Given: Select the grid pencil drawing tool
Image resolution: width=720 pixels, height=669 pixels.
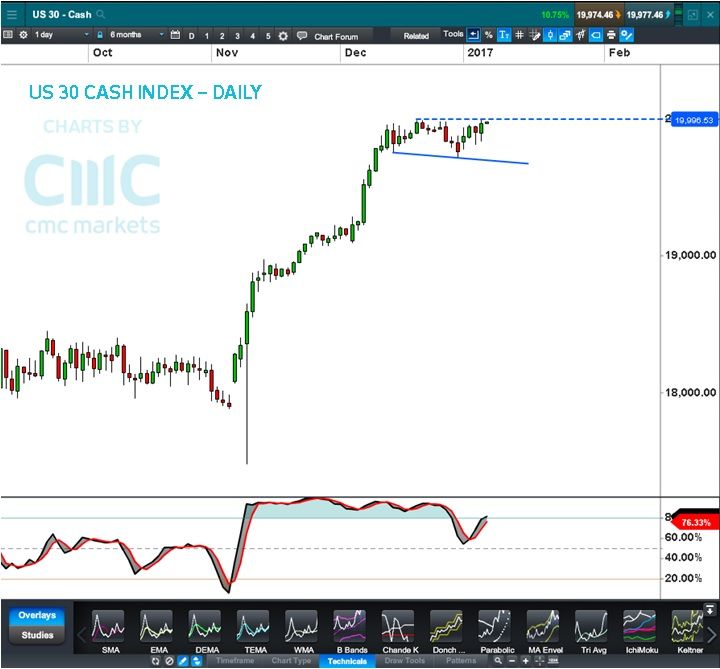Looking at the screenshot, I should pyautogui.click(x=534, y=34).
